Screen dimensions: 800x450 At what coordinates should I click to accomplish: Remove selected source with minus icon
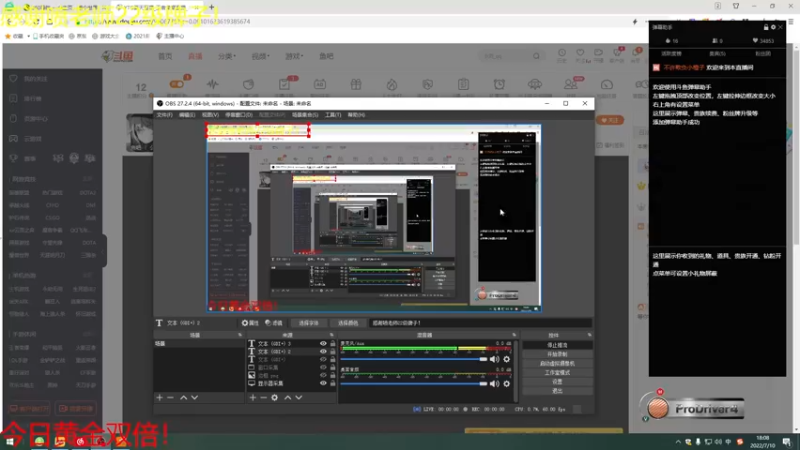(x=263, y=397)
